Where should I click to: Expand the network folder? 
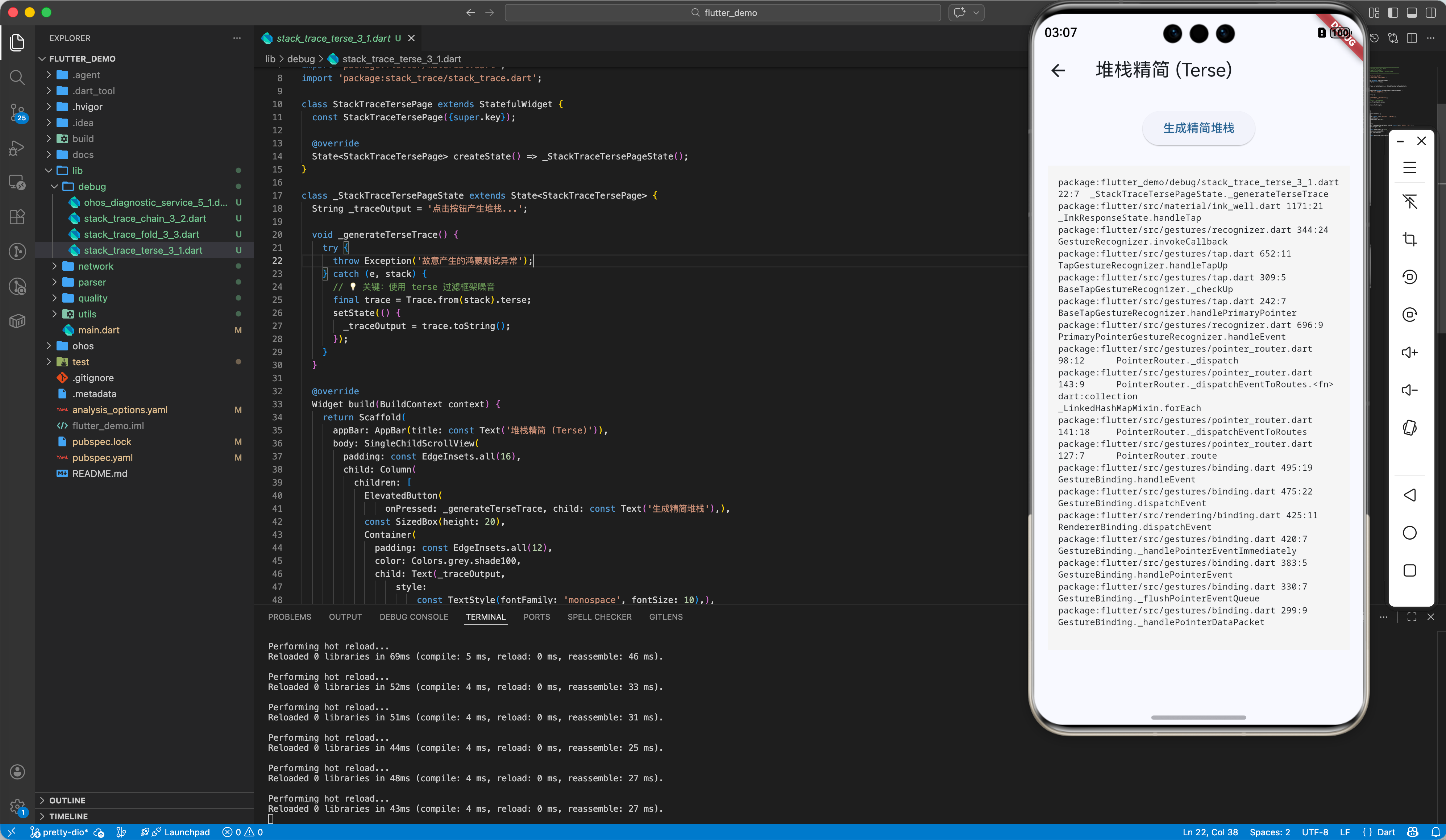[95, 266]
